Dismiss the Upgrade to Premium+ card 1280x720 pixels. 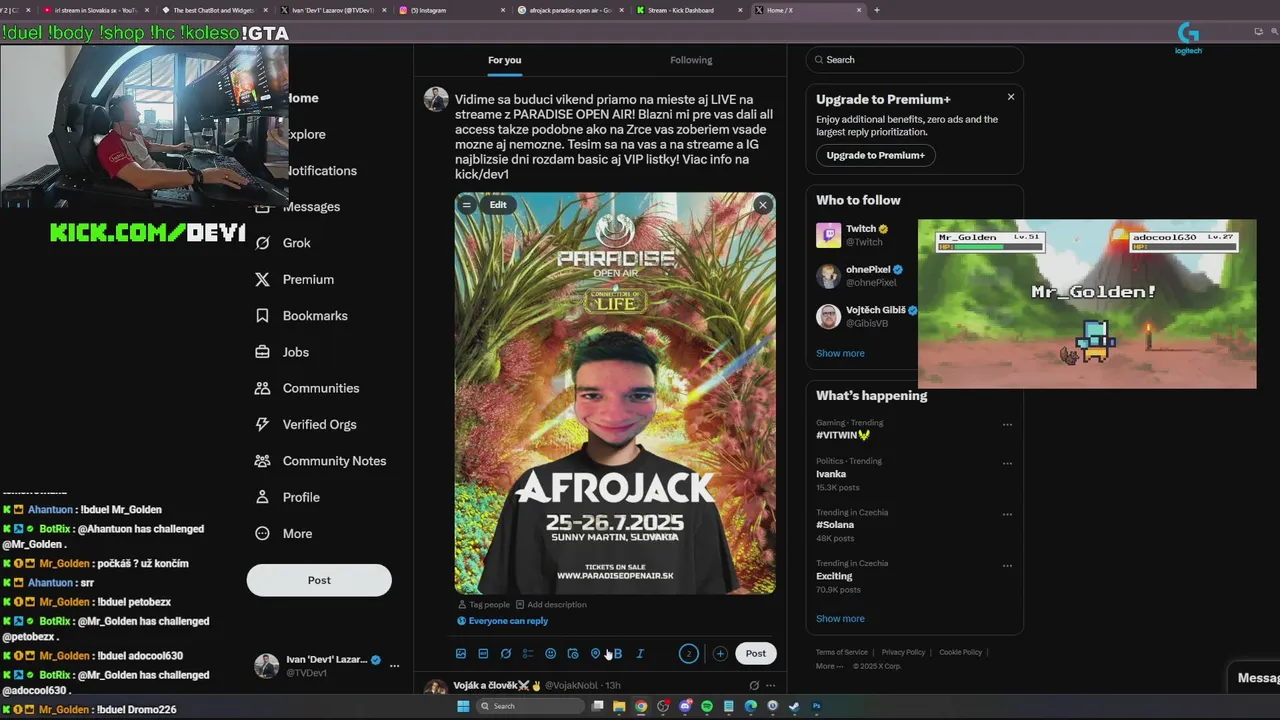(1011, 97)
